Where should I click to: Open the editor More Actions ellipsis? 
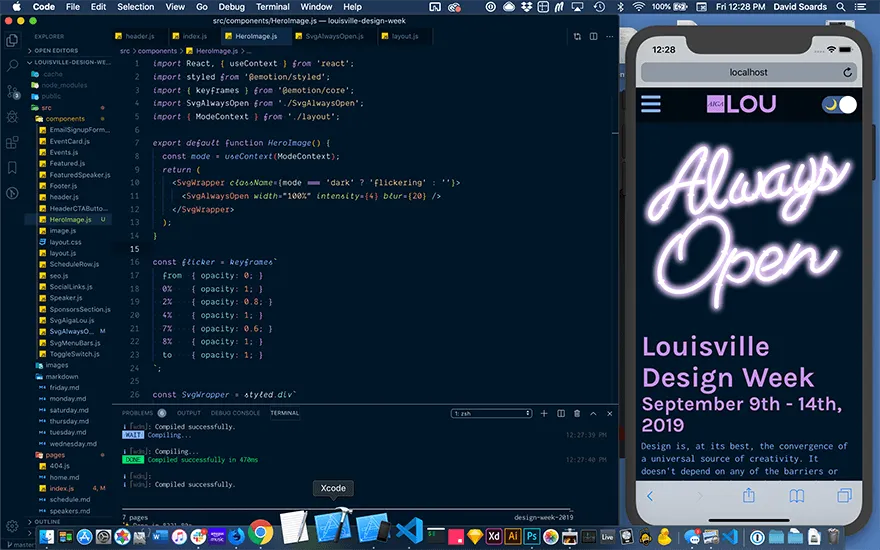coord(609,36)
